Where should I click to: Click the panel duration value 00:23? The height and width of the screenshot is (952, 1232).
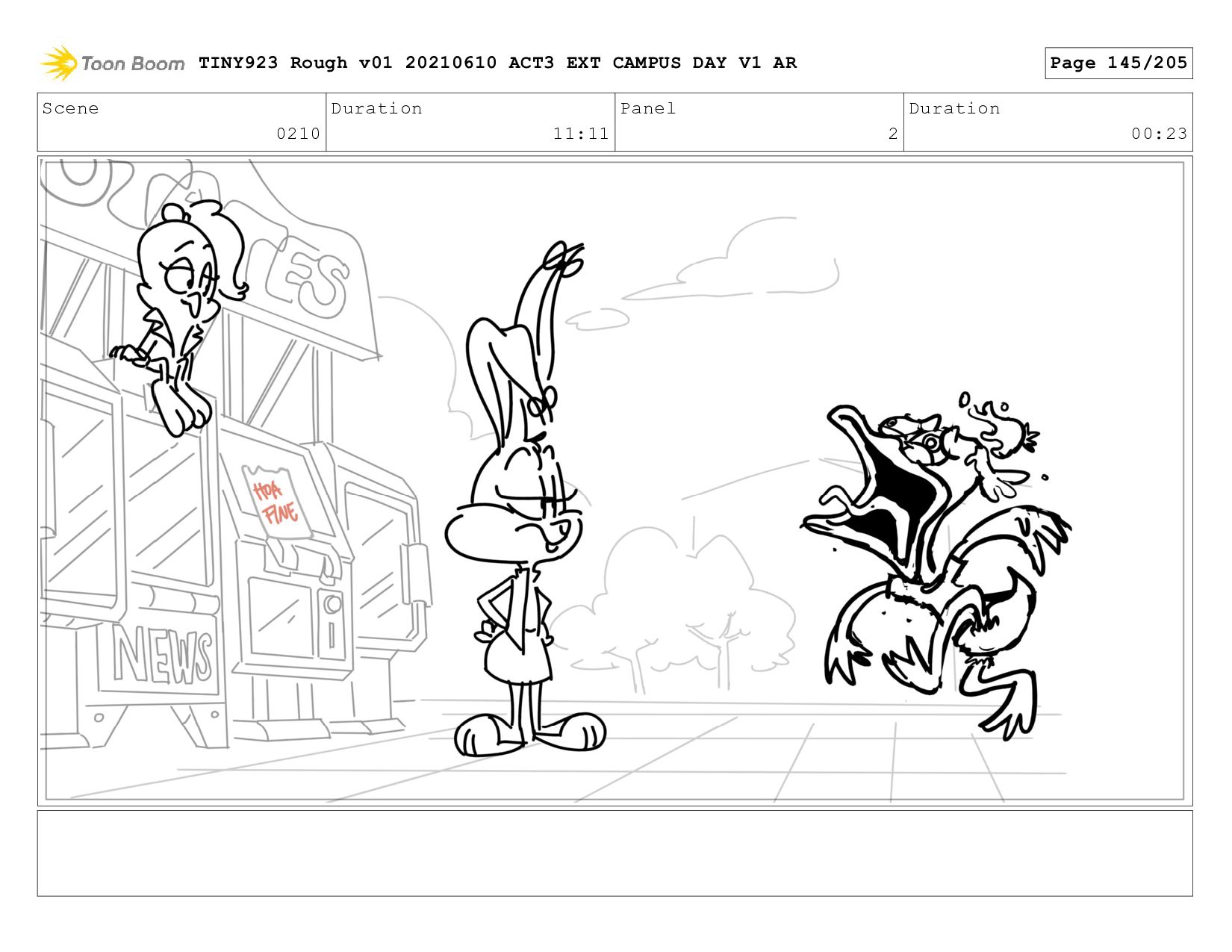click(x=1159, y=134)
